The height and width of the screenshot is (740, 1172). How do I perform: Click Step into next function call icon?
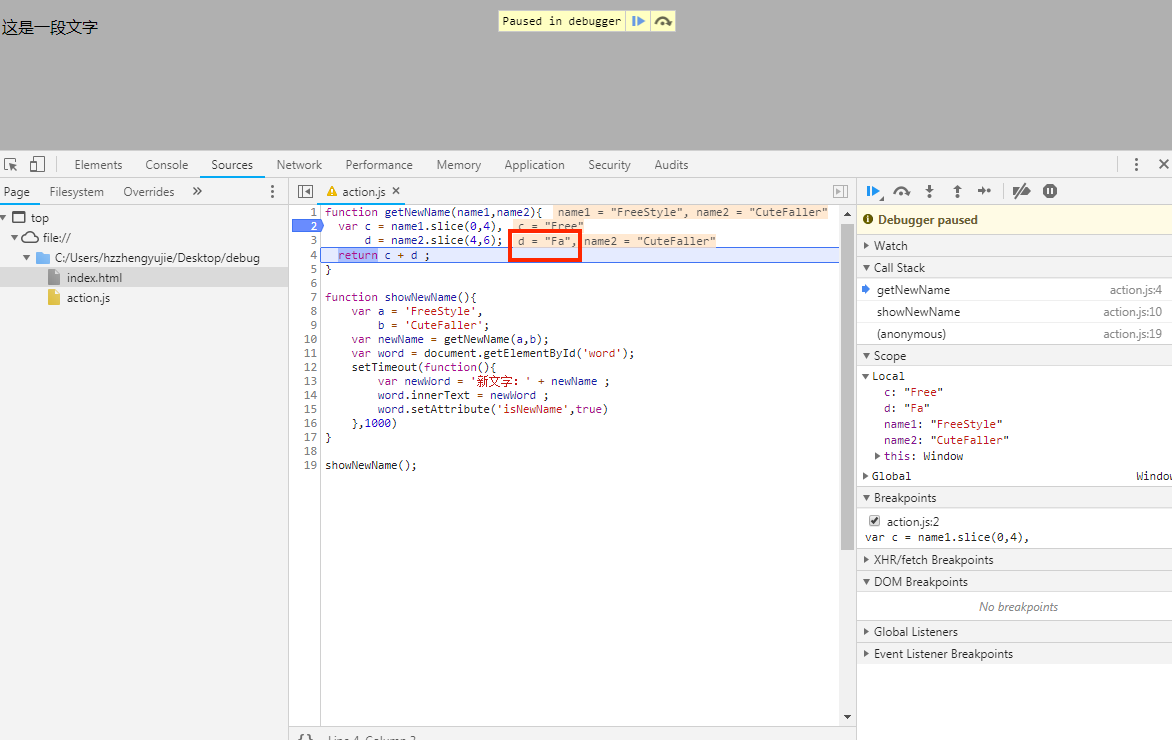pos(929,191)
